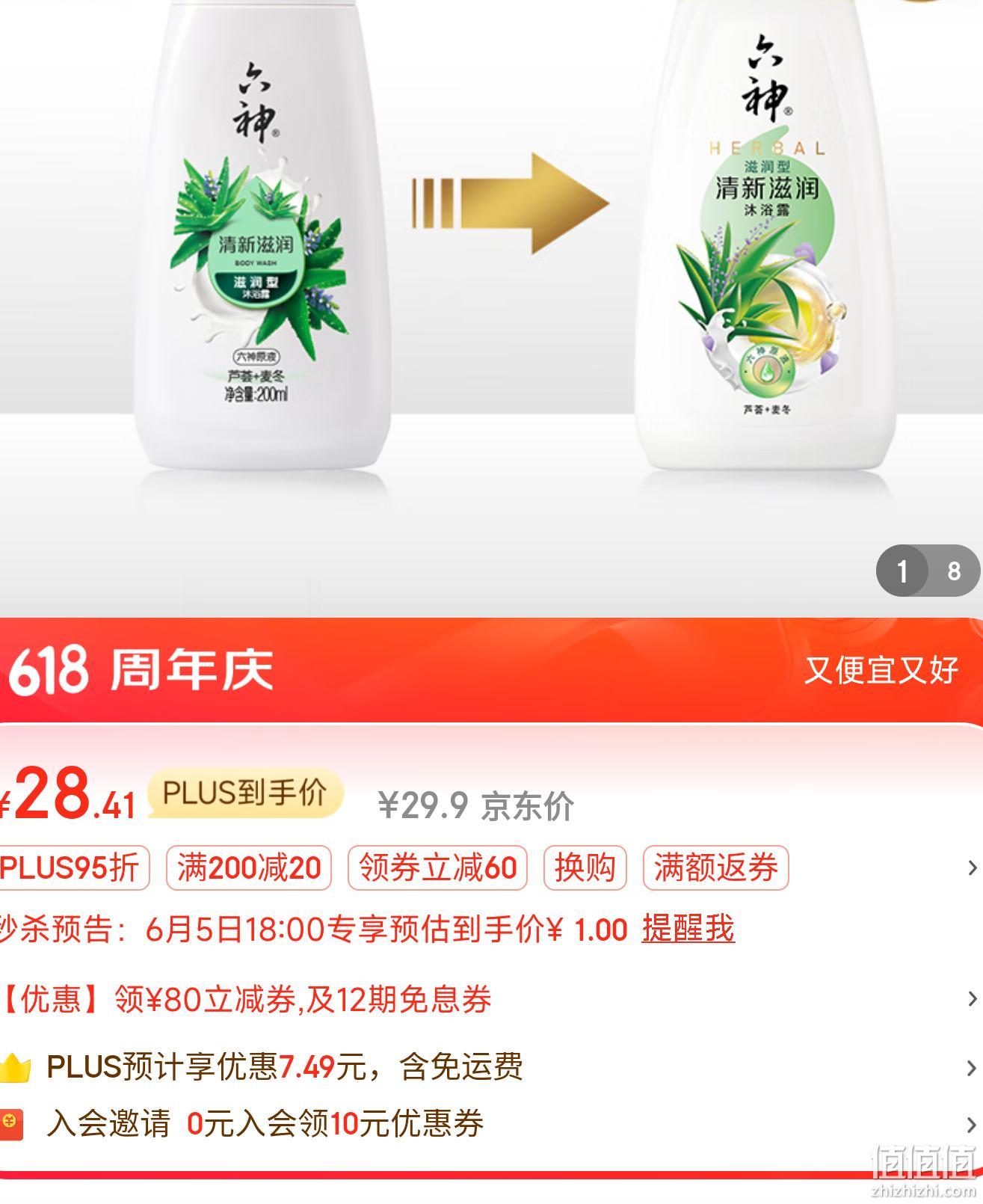
Task: Select the PLUS95折 discount tag
Action: point(73,868)
